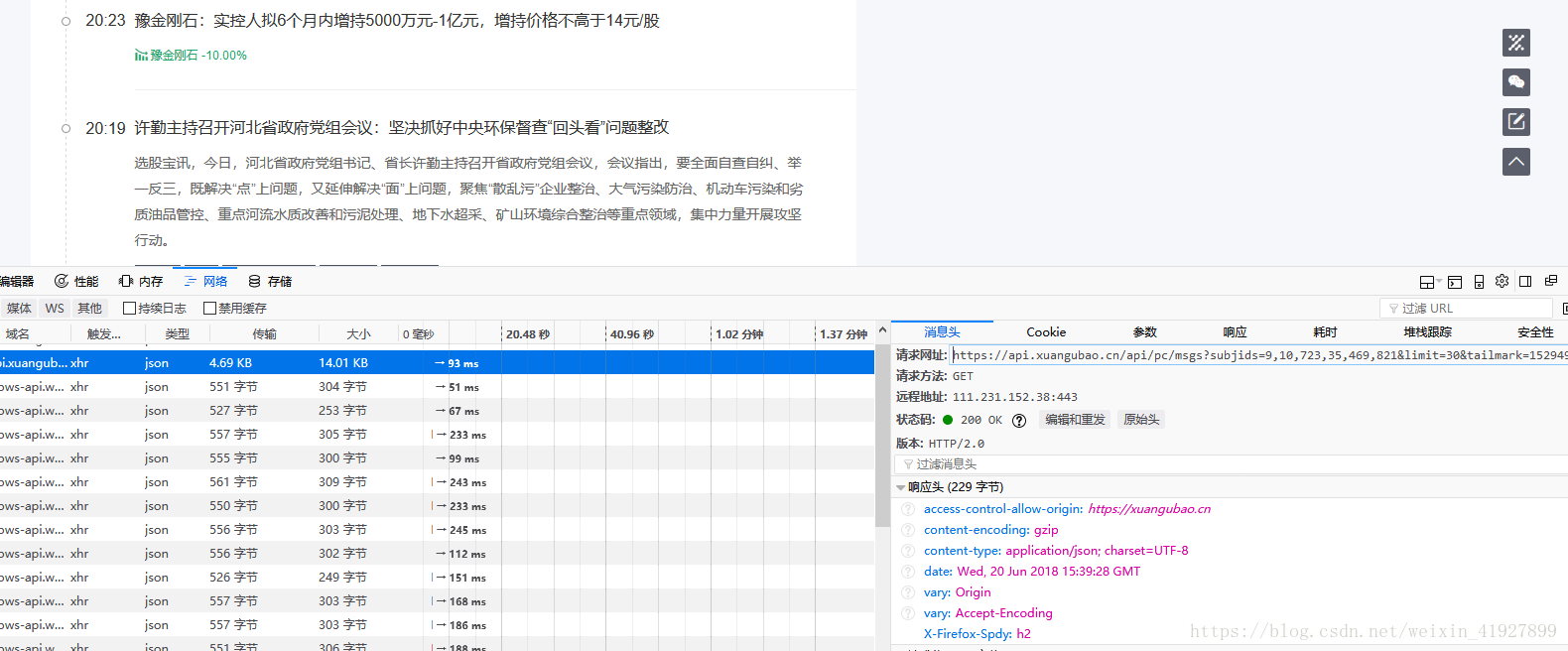Click help icon beside content-type header
This screenshot has width=1568, height=651.
click(x=908, y=551)
